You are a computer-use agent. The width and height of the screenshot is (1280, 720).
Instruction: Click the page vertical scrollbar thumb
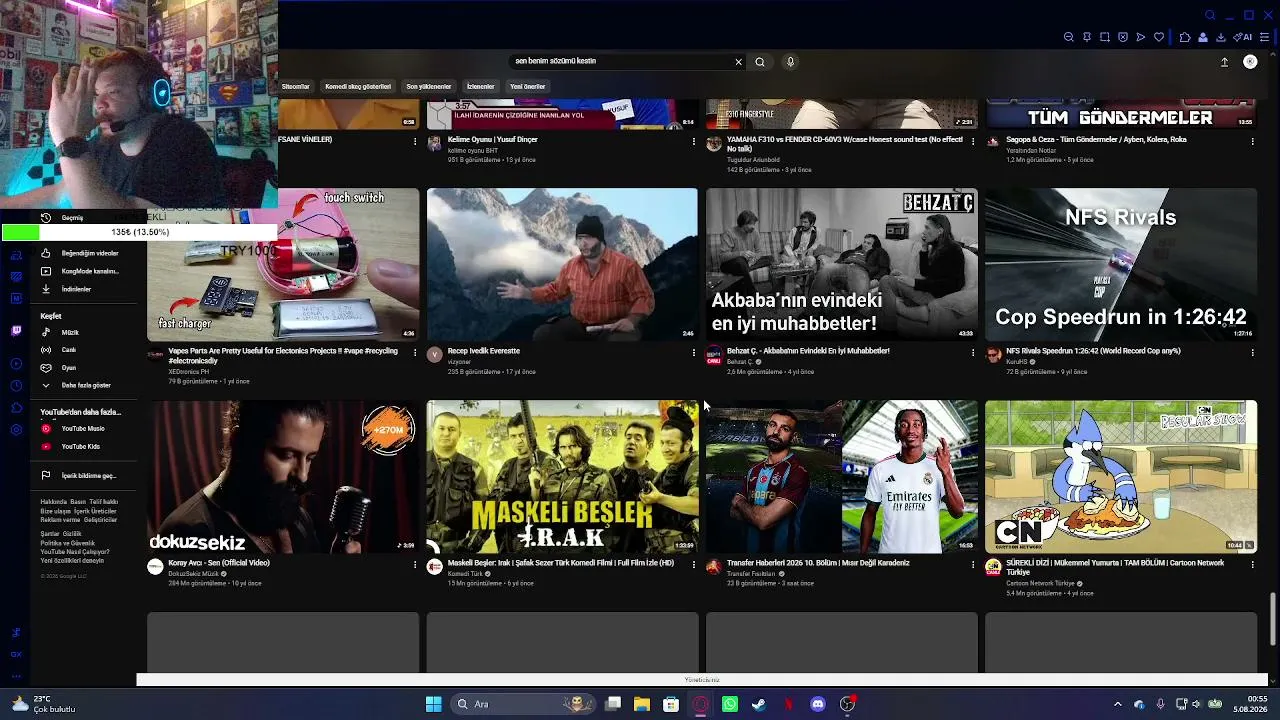tap(1273, 620)
